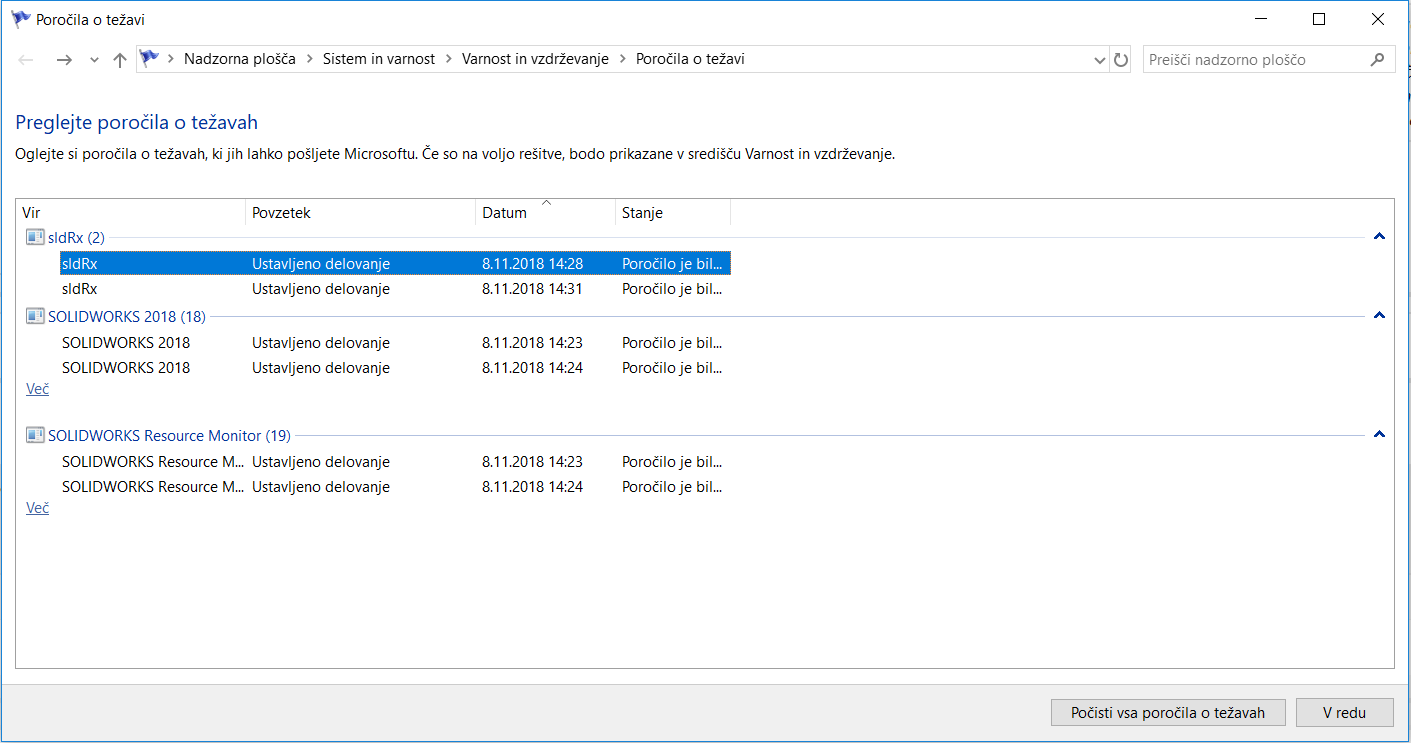Click the back navigation arrow
Screen dimensions: 1411x743
pos(27,60)
